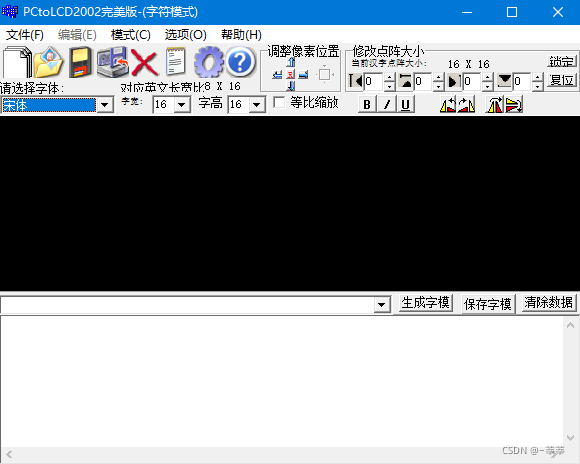
Task: Toggle italic I formatting
Action: pyautogui.click(x=387, y=104)
